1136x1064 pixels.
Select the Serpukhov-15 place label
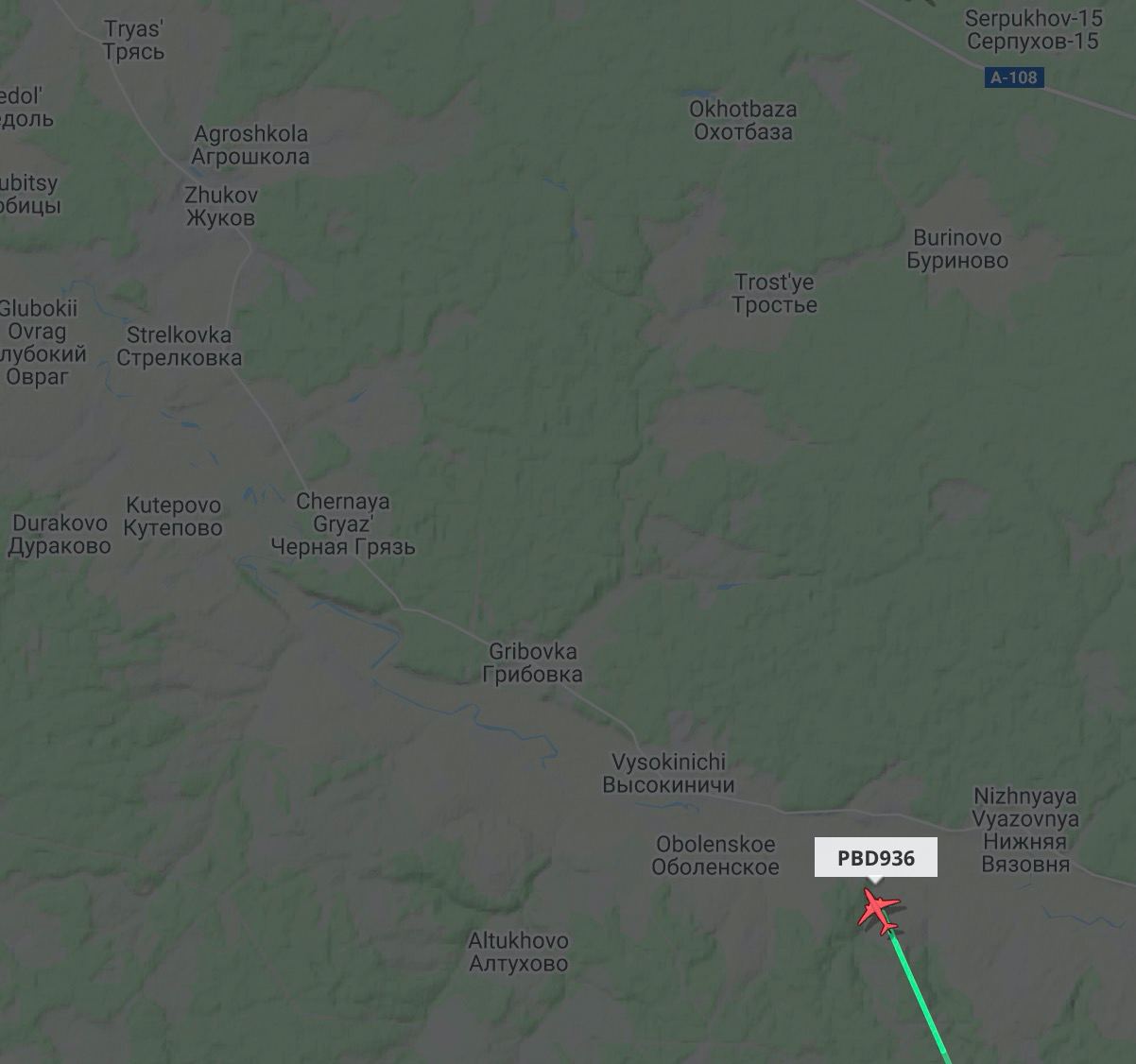(x=1033, y=29)
